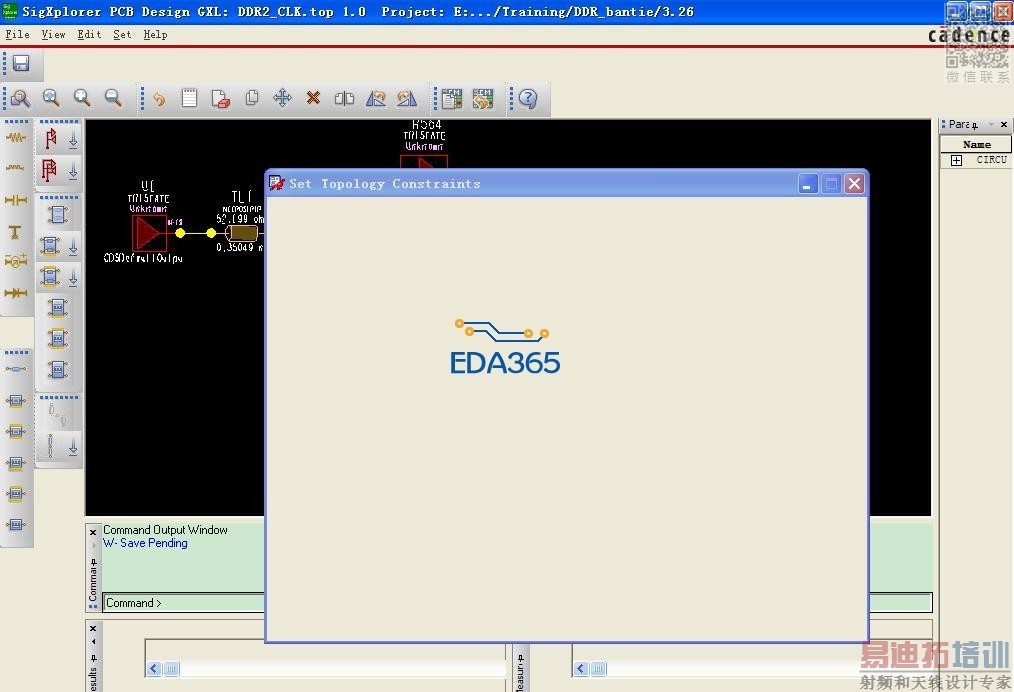Click the double red differential driver icon
Screen dimensions: 1014x692
coord(50,170)
